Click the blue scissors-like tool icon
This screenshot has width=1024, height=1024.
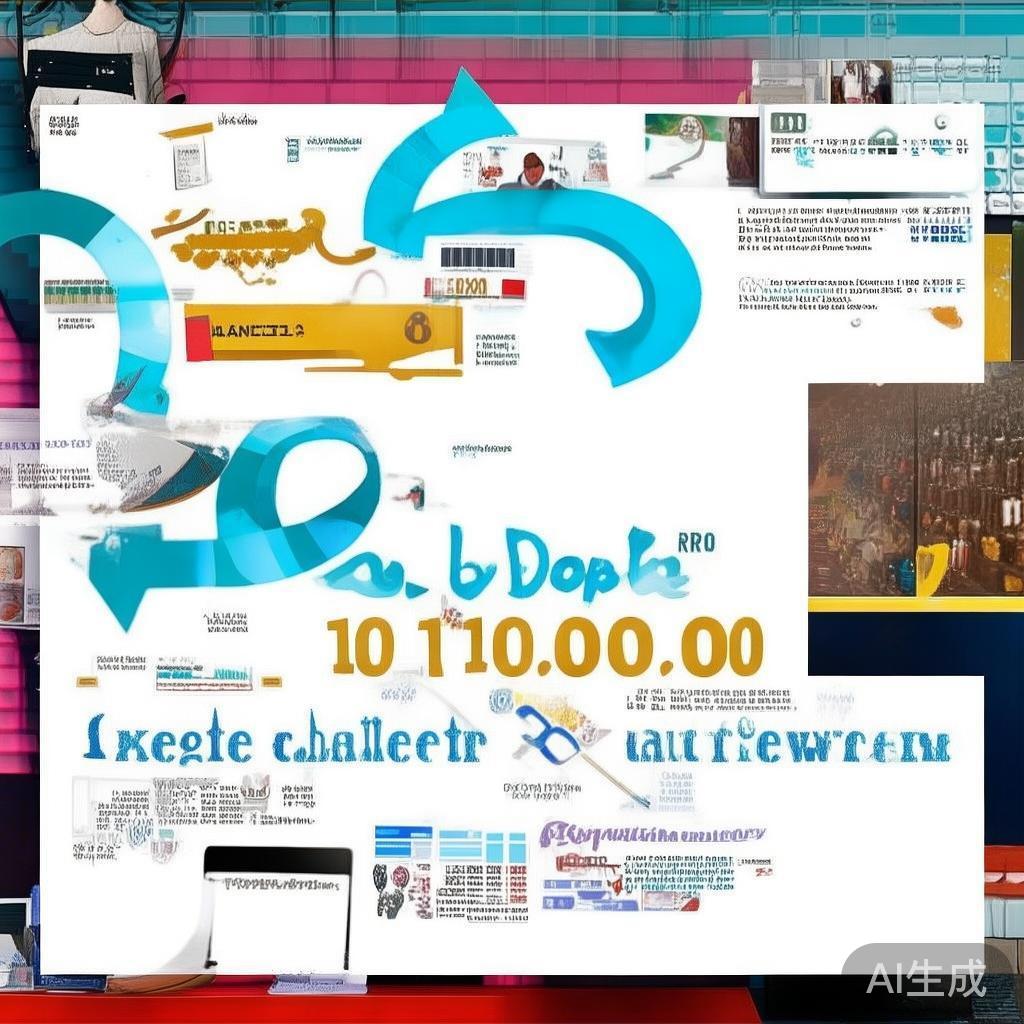pyautogui.click(x=550, y=736)
